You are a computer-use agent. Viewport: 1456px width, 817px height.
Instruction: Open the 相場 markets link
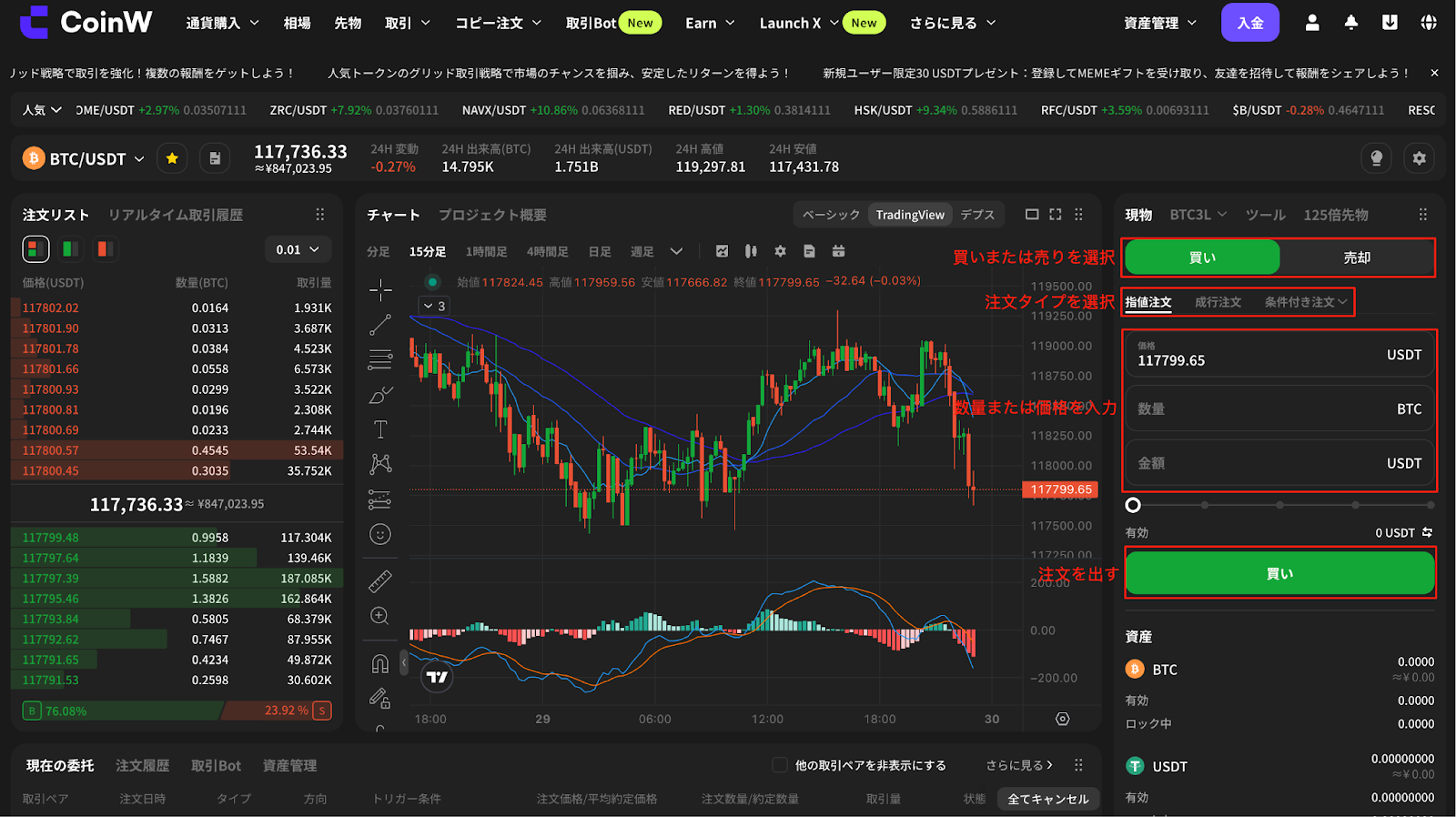pyautogui.click(x=297, y=23)
